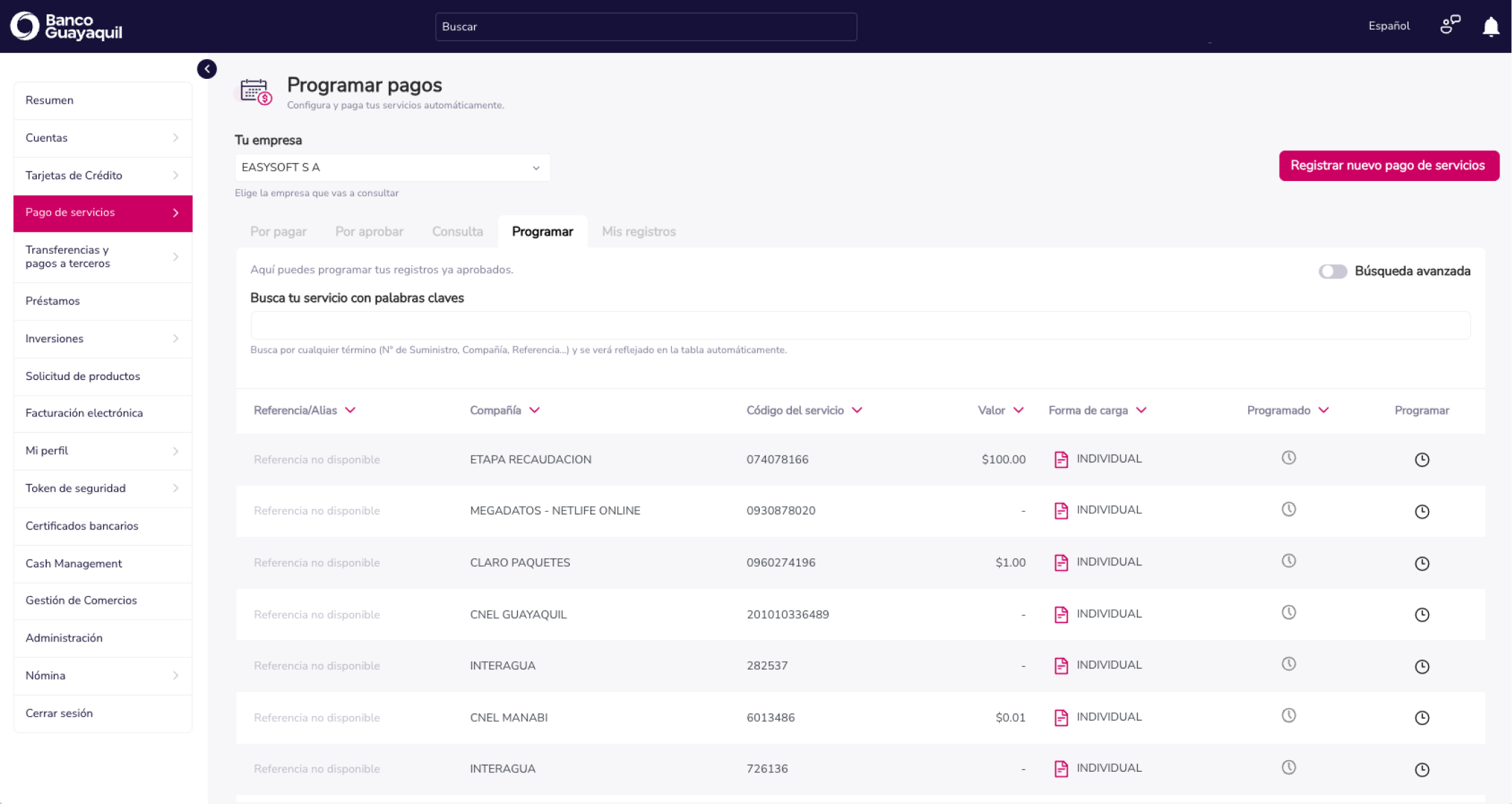Click schedule clock for INTERAGUA 282537 row

point(1421,666)
